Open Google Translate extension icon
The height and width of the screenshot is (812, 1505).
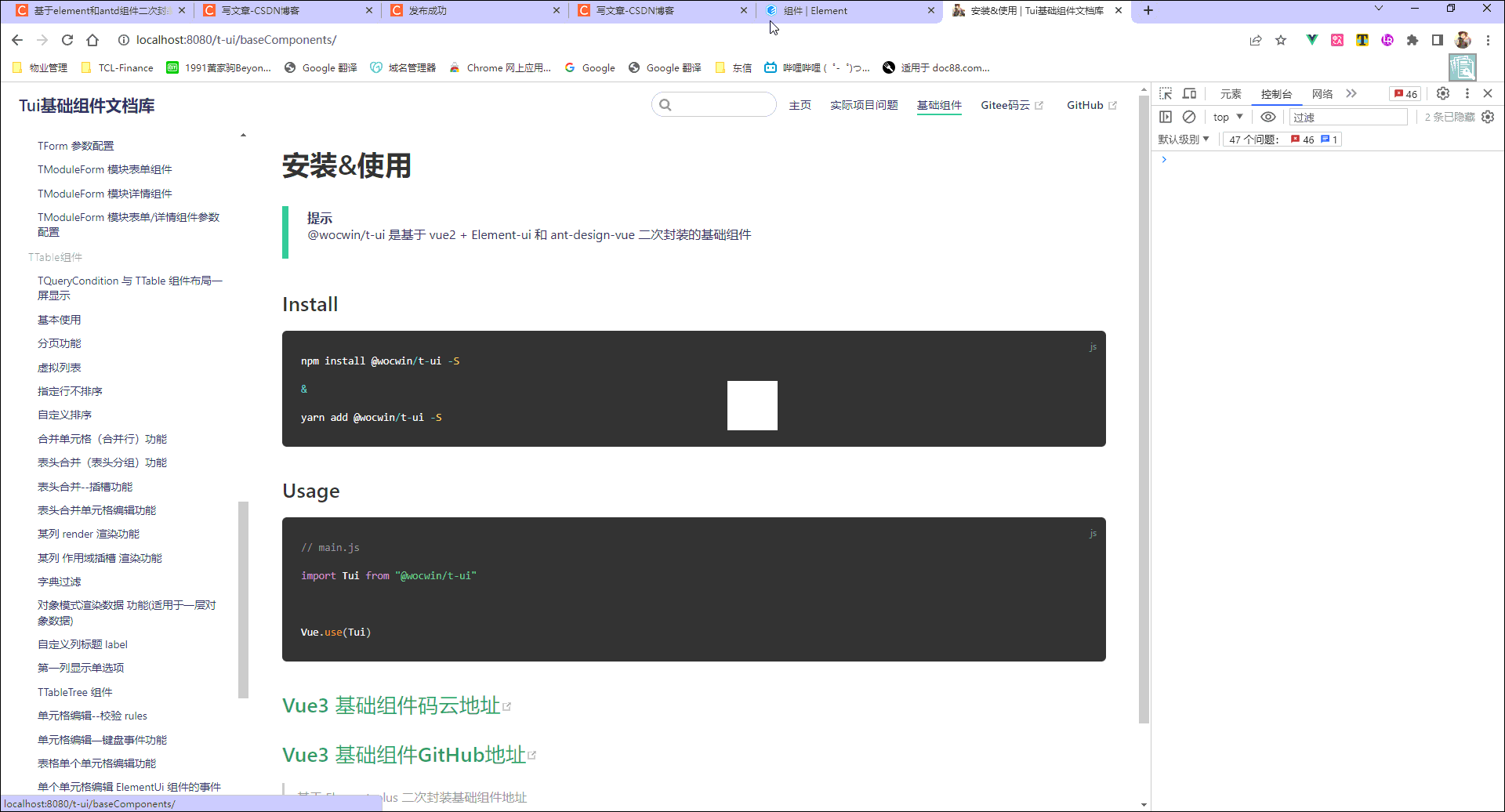tap(1336, 40)
